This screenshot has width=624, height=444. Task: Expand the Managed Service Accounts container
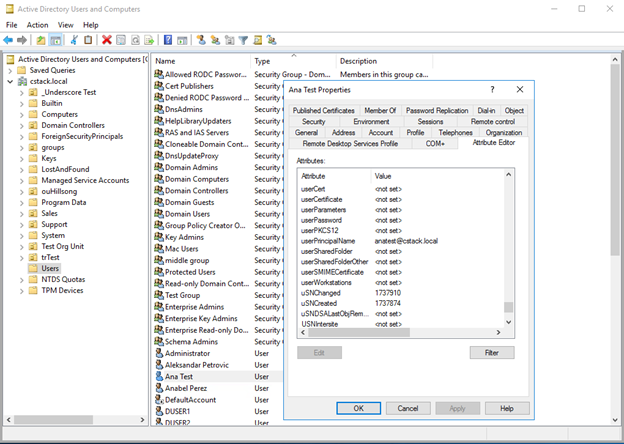click(22, 181)
